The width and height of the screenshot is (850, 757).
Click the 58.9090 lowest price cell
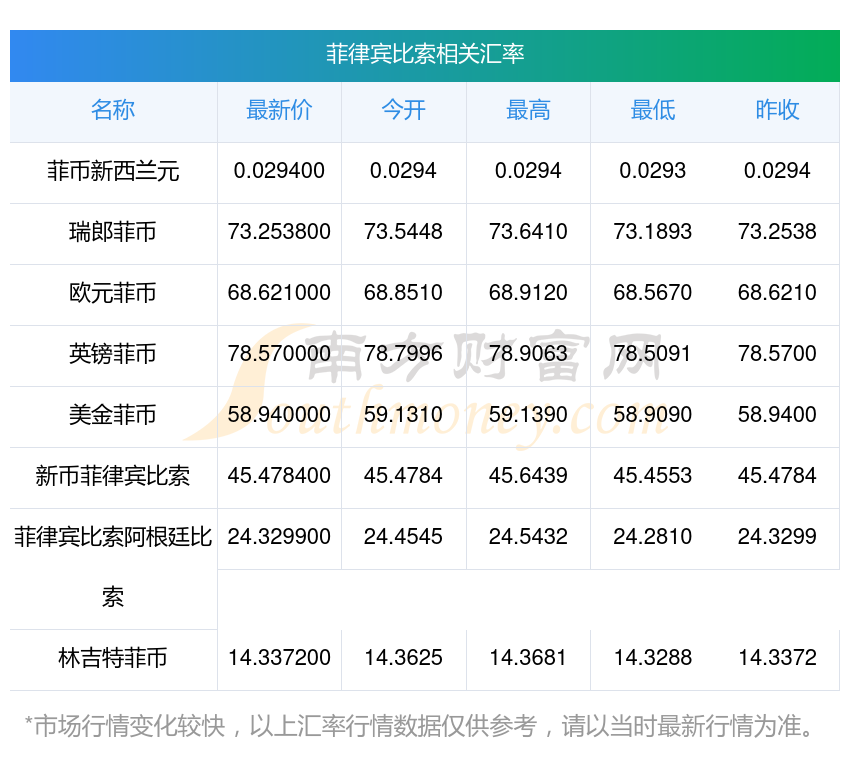click(652, 415)
